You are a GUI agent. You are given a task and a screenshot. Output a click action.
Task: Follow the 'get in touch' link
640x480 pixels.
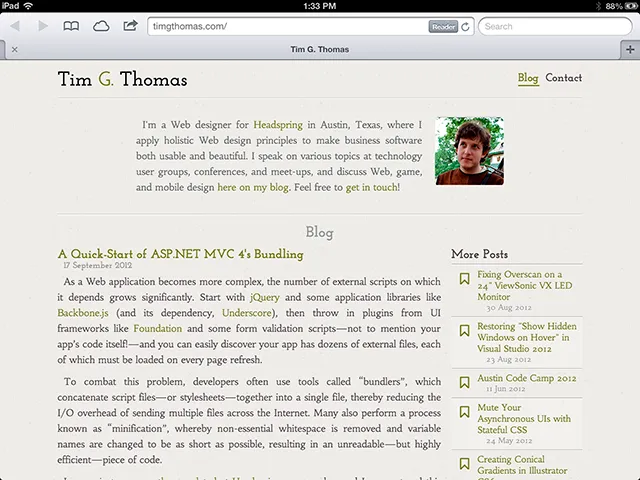coord(371,187)
